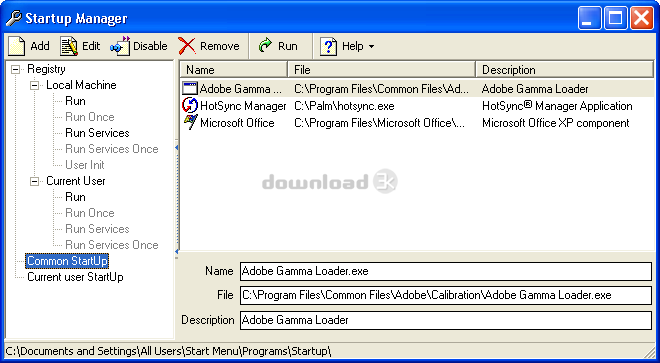This screenshot has width=660, height=363.
Task: Sort list by Description column header
Action: 564,69
